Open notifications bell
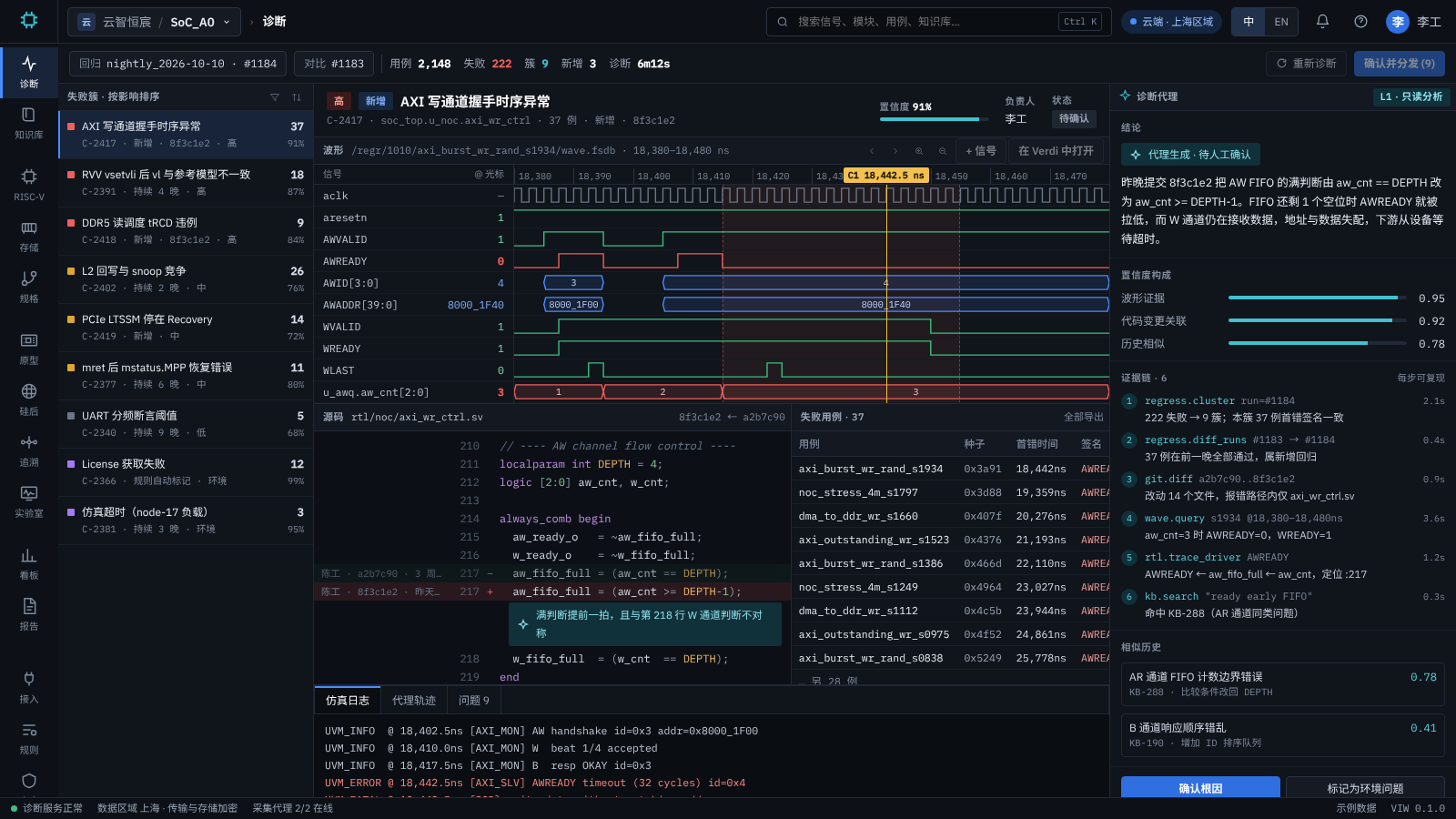 click(1322, 21)
